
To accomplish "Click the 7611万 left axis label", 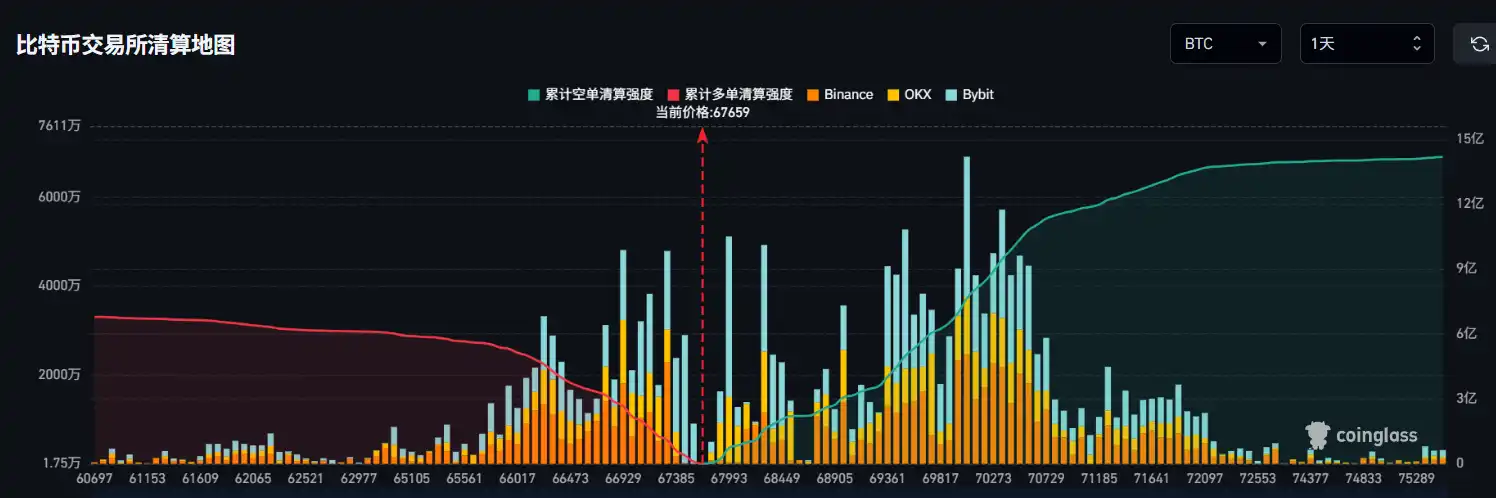I will click(x=60, y=126).
